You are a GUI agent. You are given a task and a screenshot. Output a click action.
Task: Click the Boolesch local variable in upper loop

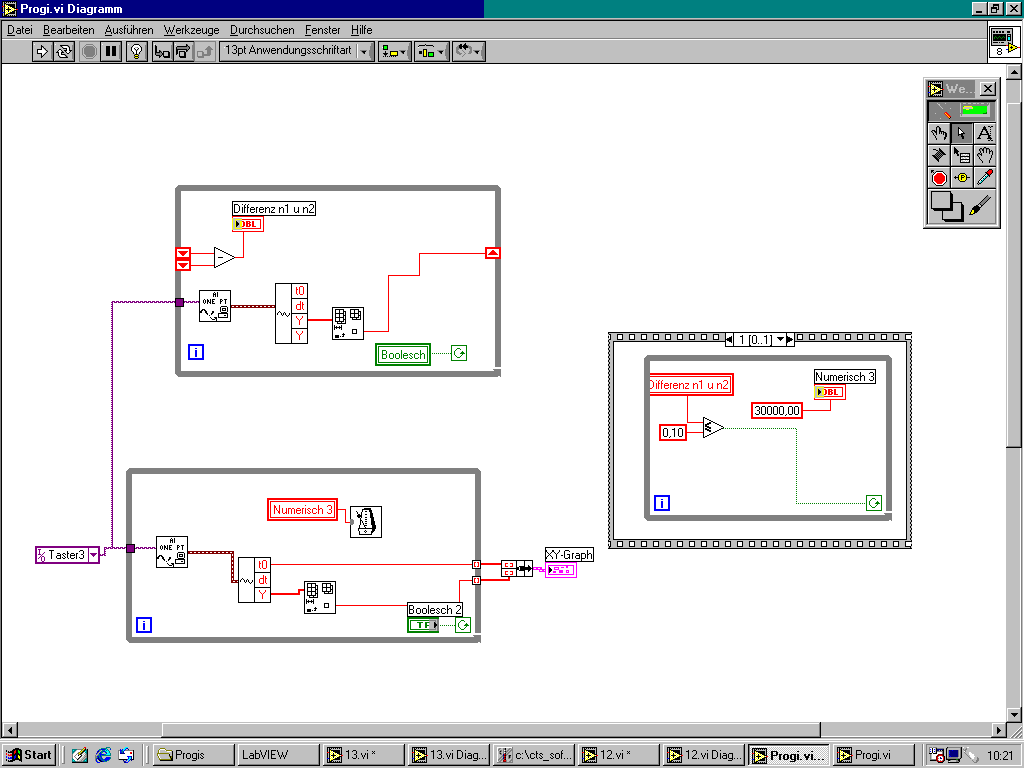403,355
